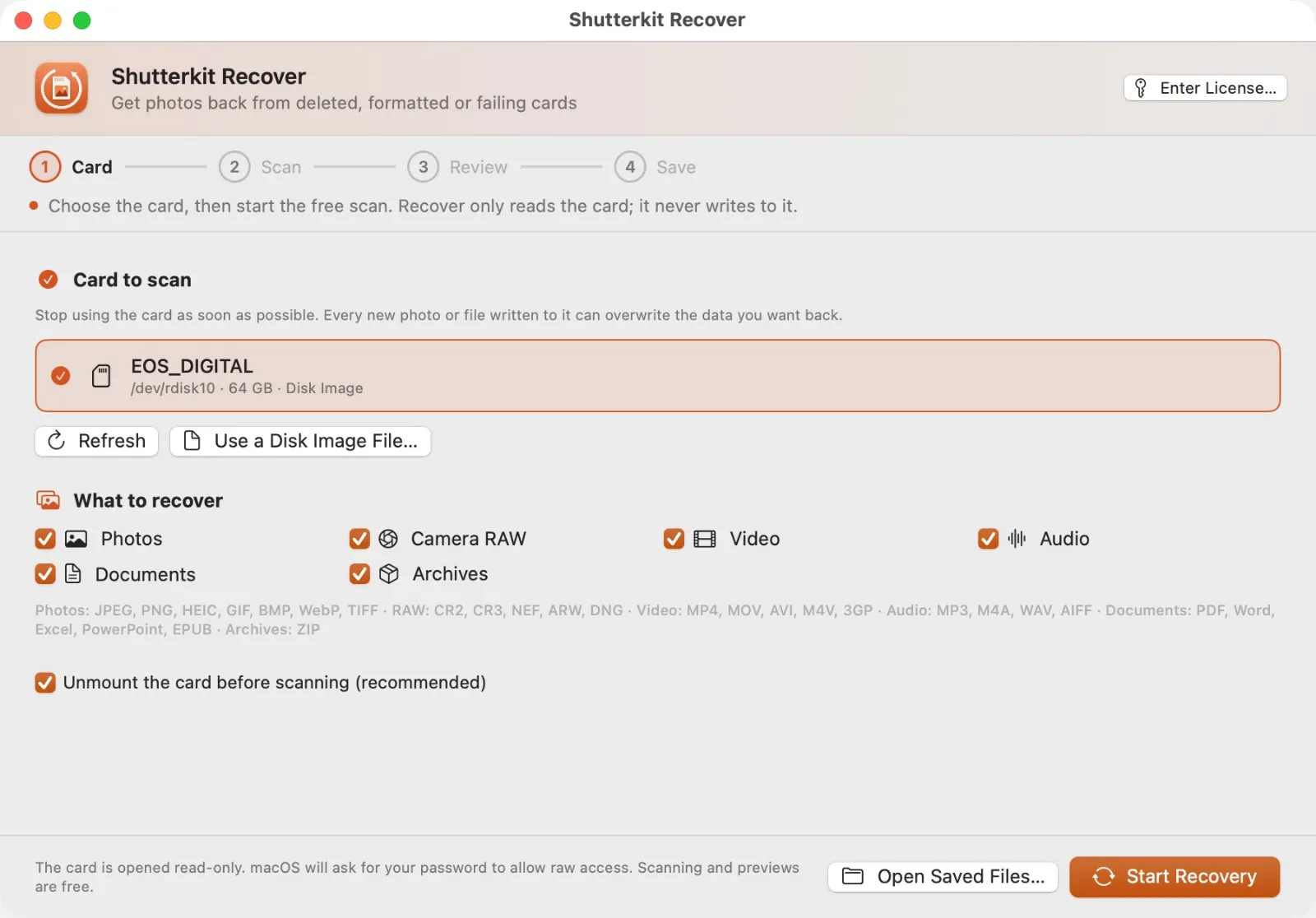Click the /dev/rdisk10 · 64 GB · Disk Image text
This screenshot has height=918, width=1316.
coord(247,388)
